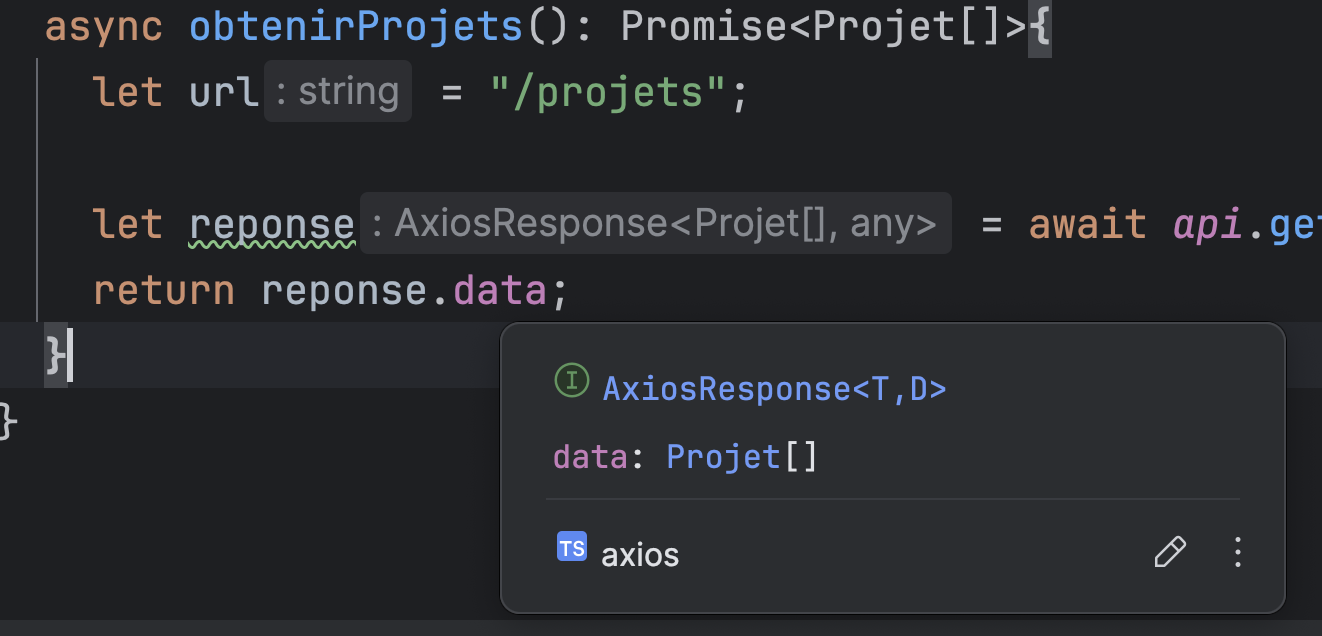The image size is (1322, 636).
Task: Click the highlighted opening brace after Promise<Projet[]>
Action: tap(1040, 27)
